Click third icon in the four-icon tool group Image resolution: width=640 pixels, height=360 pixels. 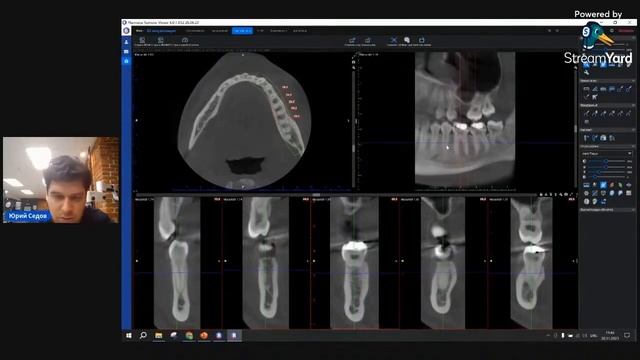click(x=603, y=138)
